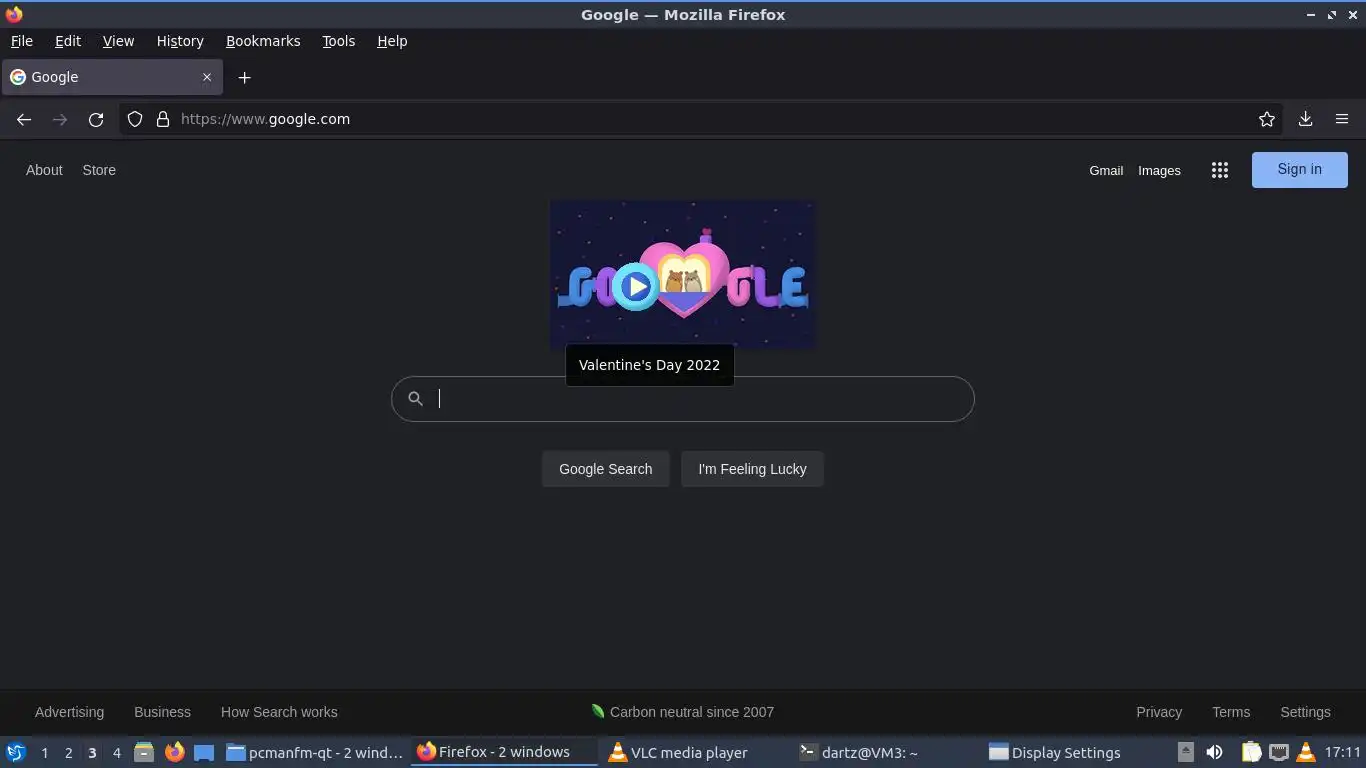The width and height of the screenshot is (1366, 768).
Task: Click I'm Feeling Lucky button
Action: point(752,469)
